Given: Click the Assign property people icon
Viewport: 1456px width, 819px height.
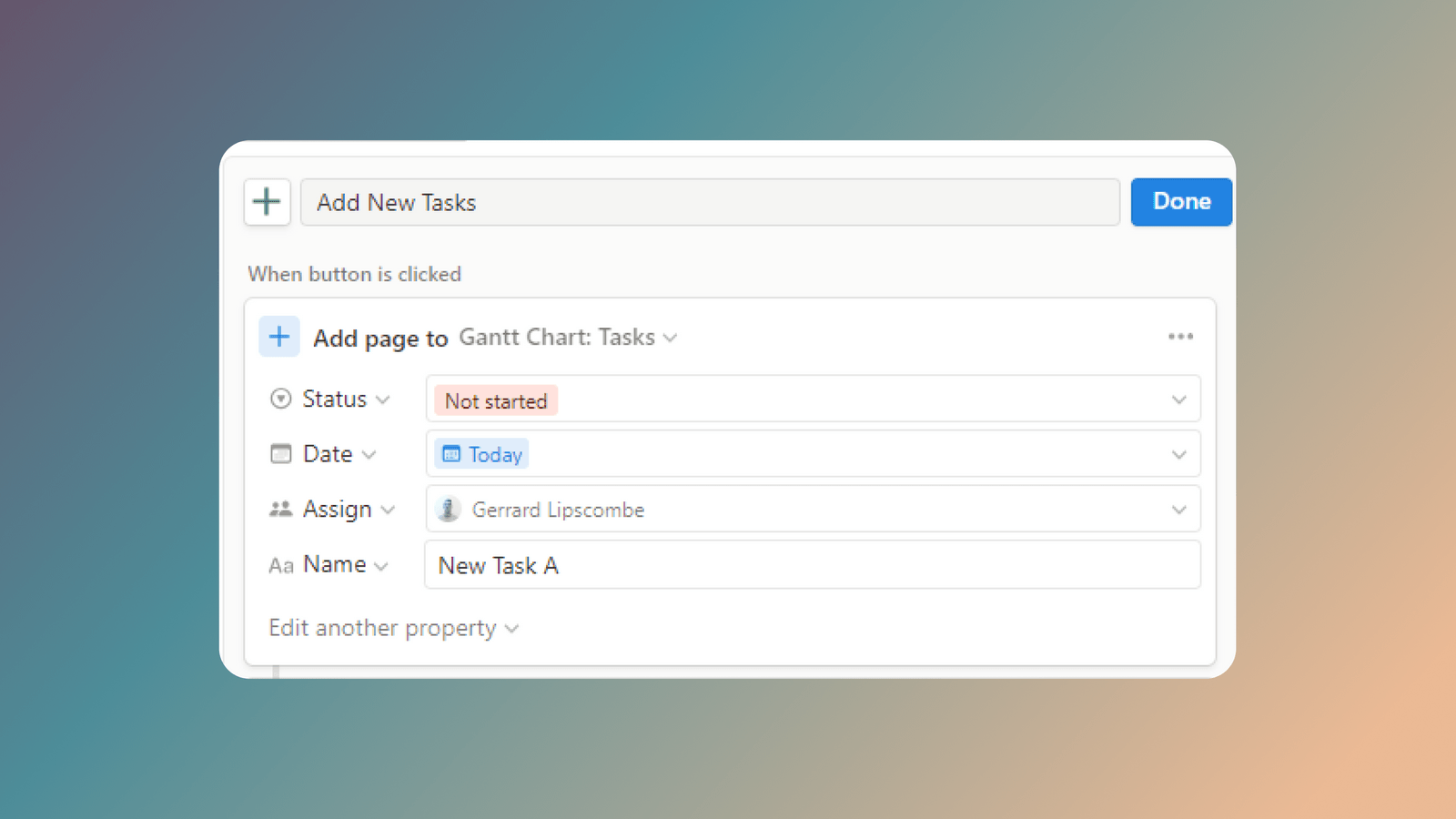Looking at the screenshot, I should coord(280,509).
